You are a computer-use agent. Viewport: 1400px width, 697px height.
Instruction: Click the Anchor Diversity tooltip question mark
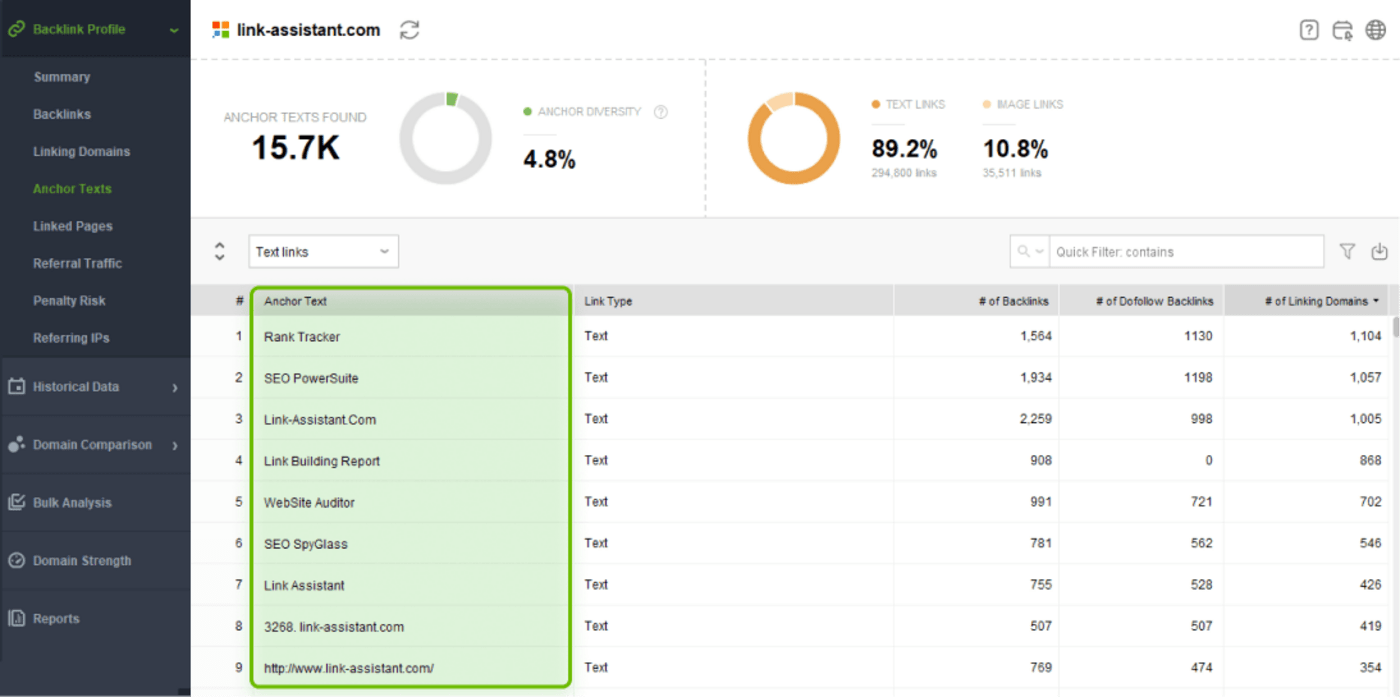pos(660,112)
